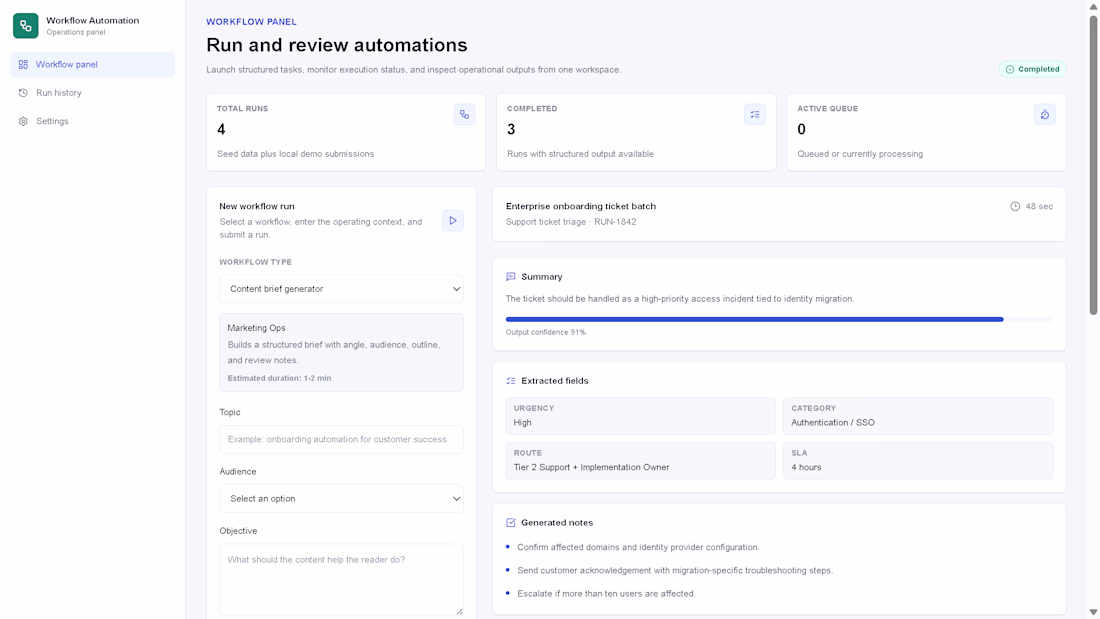Click the Summary message icon

(511, 277)
